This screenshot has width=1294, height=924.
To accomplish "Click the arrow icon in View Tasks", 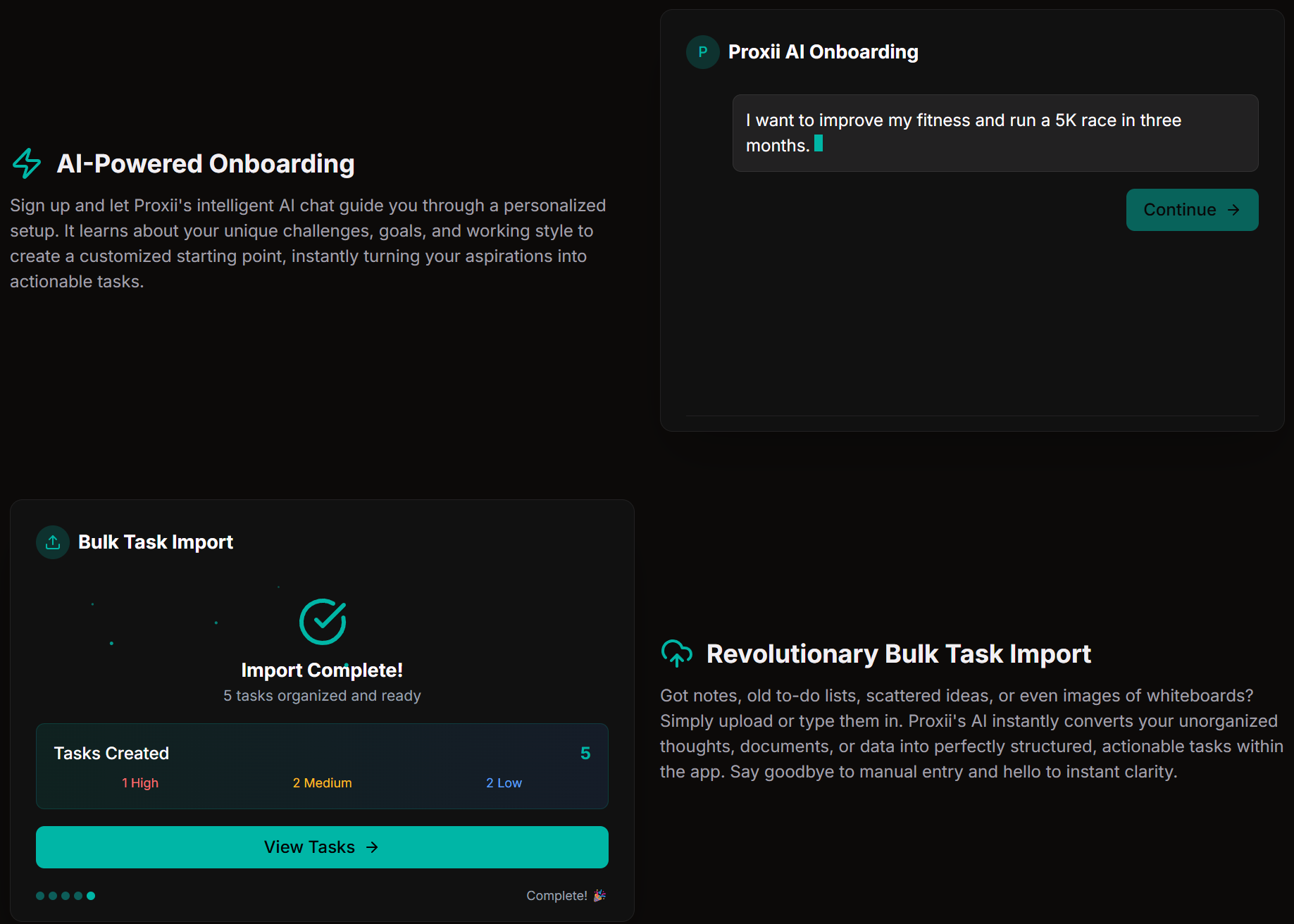I will point(372,847).
